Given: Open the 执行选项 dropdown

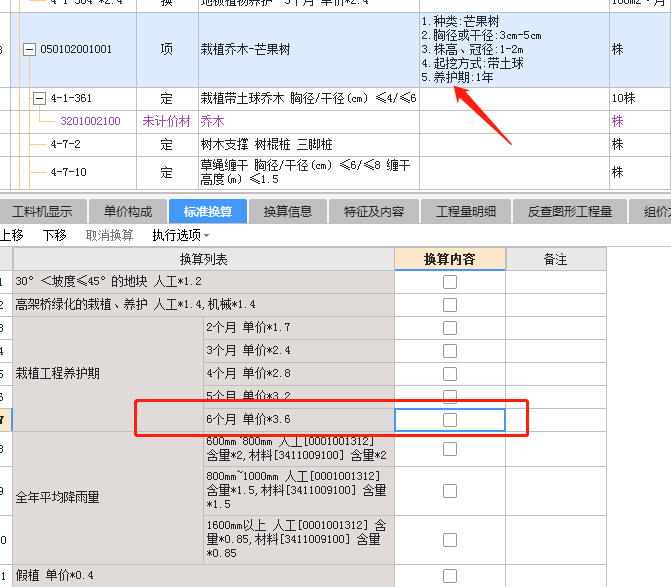Looking at the screenshot, I should pyautogui.click(x=181, y=235).
